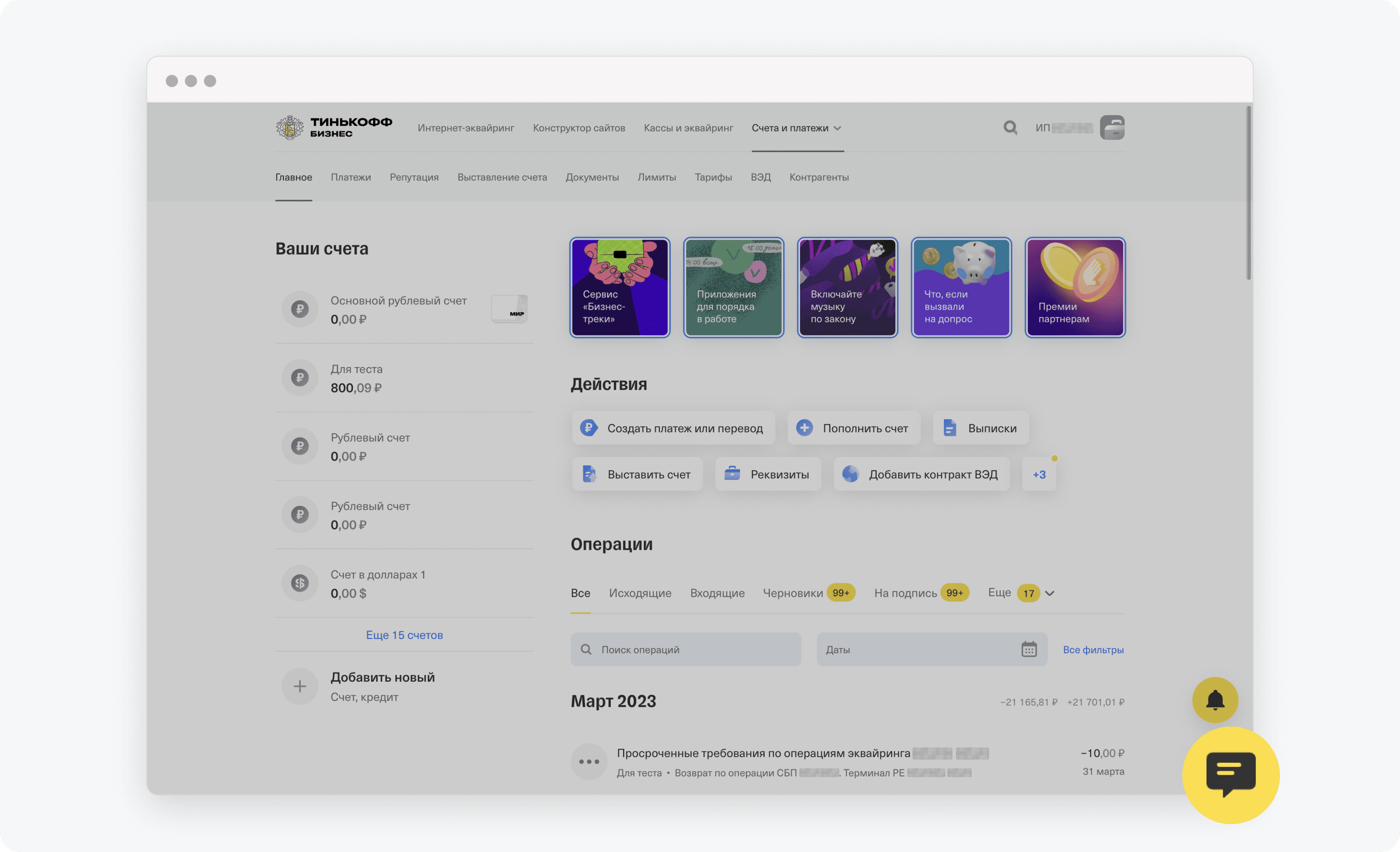1400x852 pixels.
Task: Click the Поиск операций search field
Action: coord(685,649)
